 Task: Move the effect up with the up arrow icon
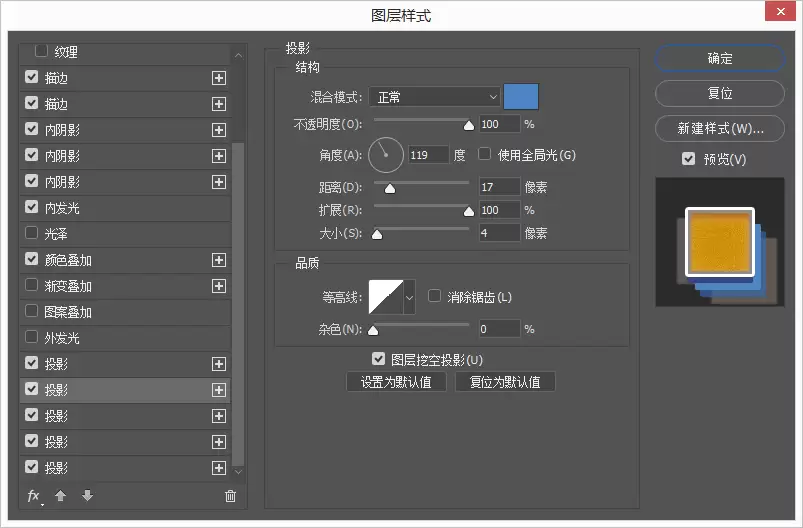(x=60, y=496)
